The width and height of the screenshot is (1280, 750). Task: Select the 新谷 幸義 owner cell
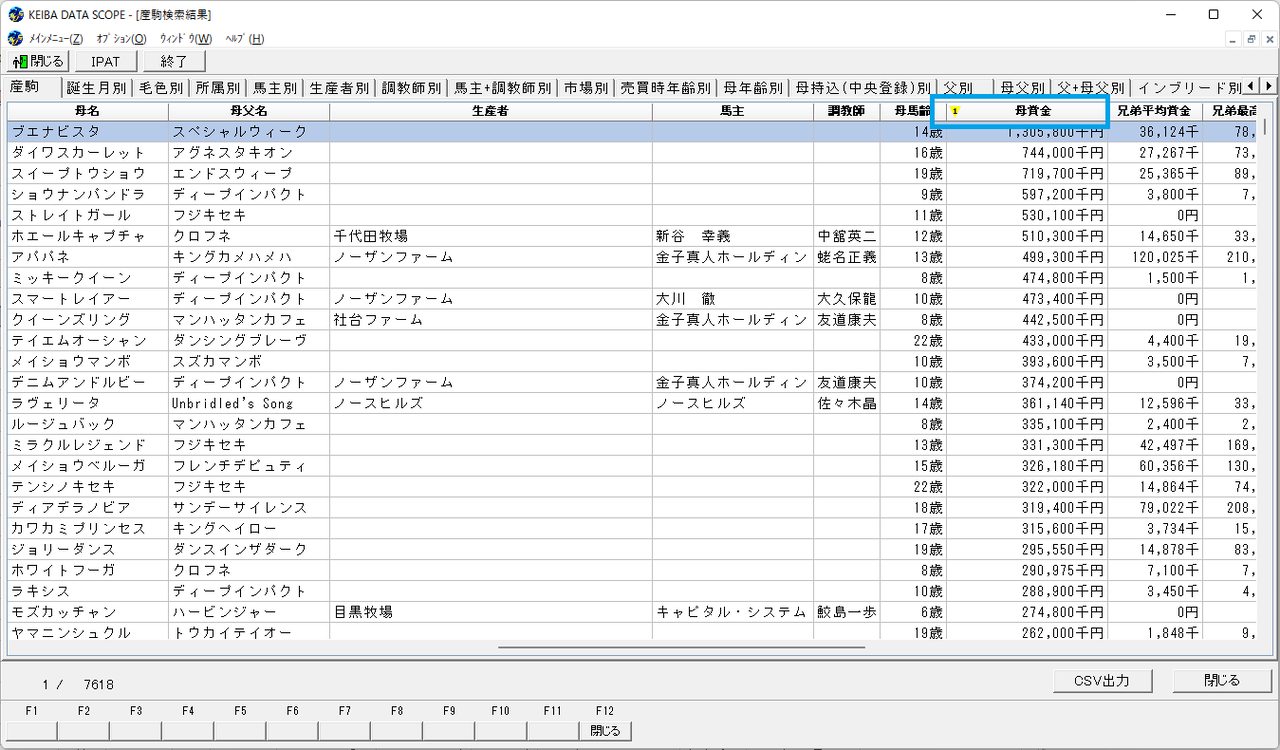point(733,236)
